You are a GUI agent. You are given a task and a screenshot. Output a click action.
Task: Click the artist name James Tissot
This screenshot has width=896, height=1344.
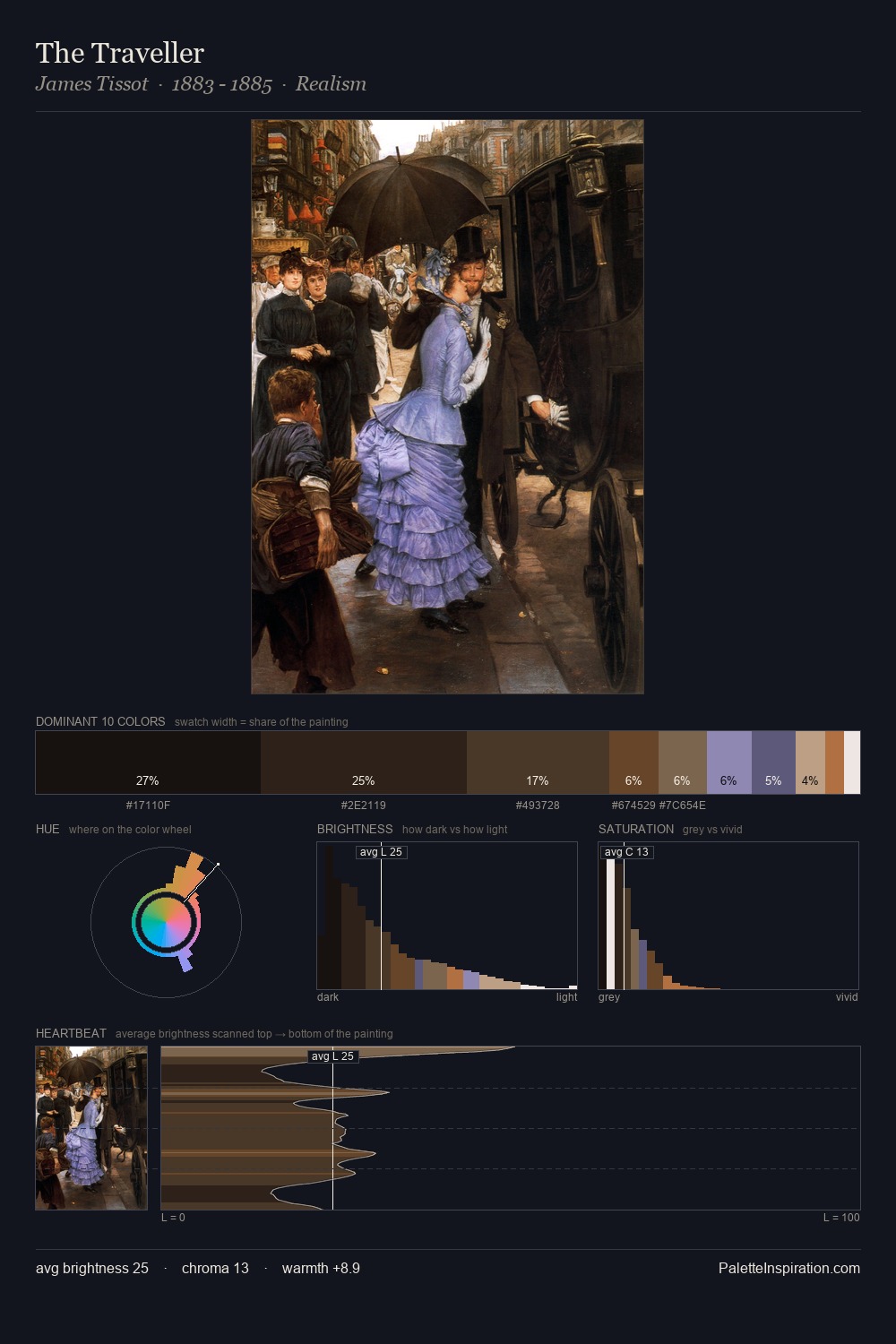click(x=91, y=83)
